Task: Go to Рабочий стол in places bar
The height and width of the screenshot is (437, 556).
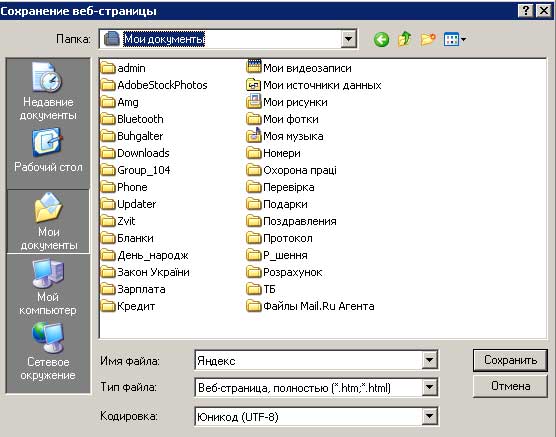Action: click(48, 151)
